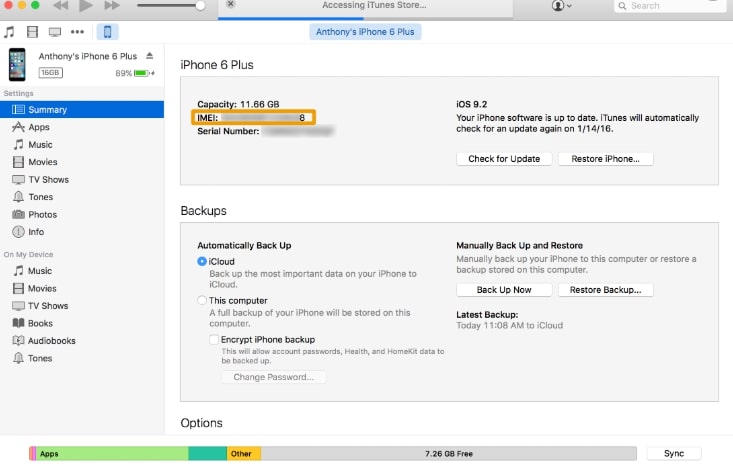
Task: Select iCloud automatic backup option
Action: tap(203, 261)
